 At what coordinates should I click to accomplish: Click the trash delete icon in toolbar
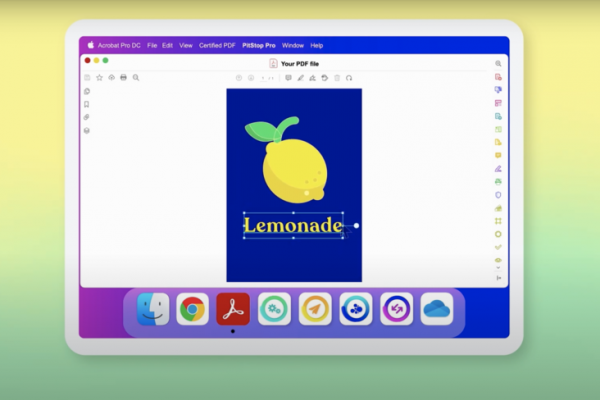click(x=337, y=77)
